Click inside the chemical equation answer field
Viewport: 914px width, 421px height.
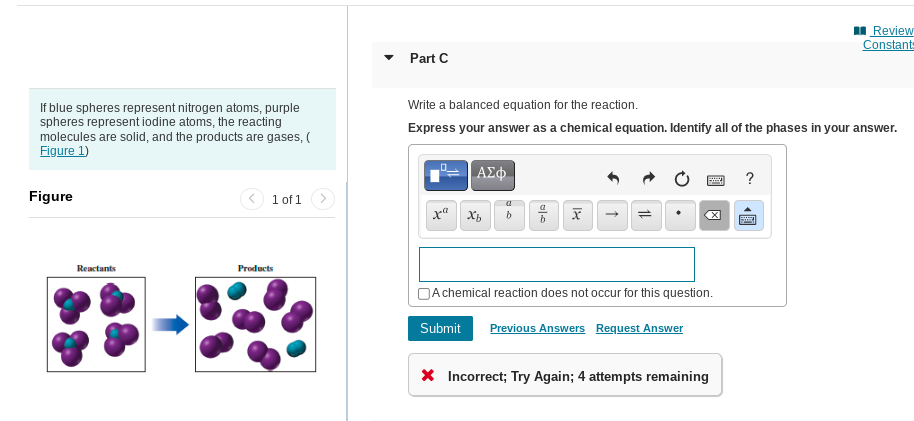[557, 264]
